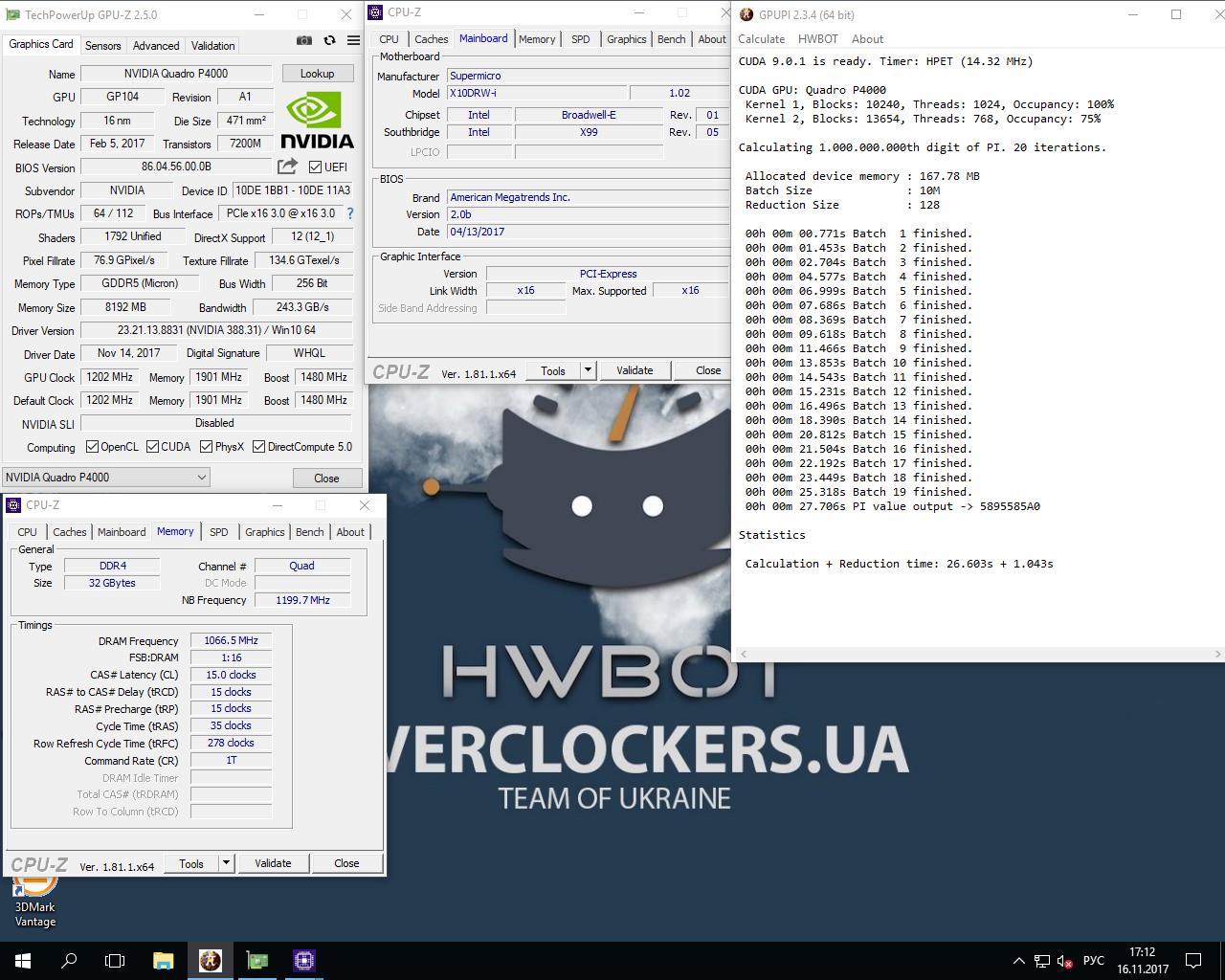Screen dimensions: 1225x980
Task: Expand Tools arrow in Memory CPU-Z
Action: pos(226,862)
